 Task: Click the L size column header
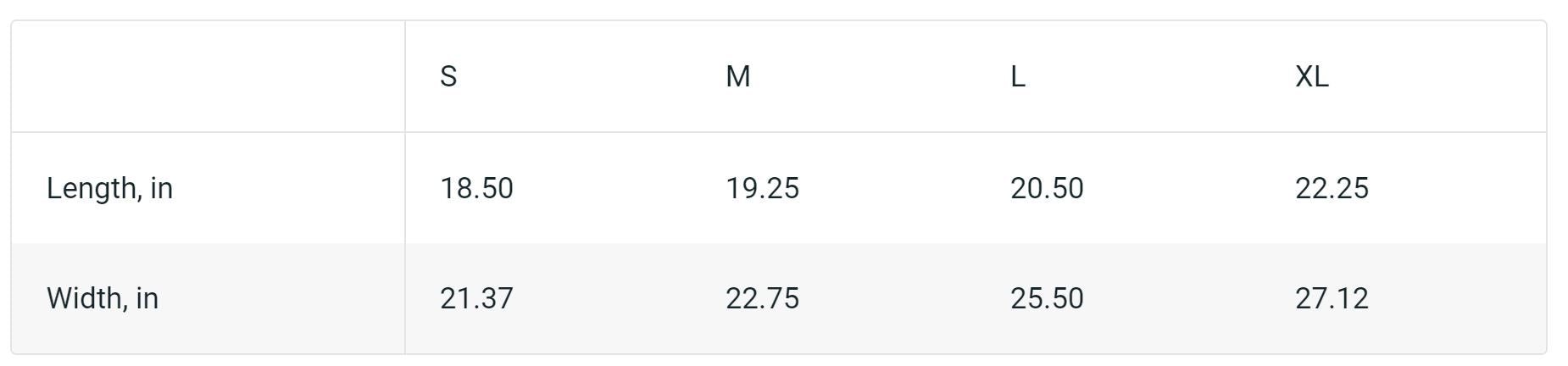[x=1018, y=77]
